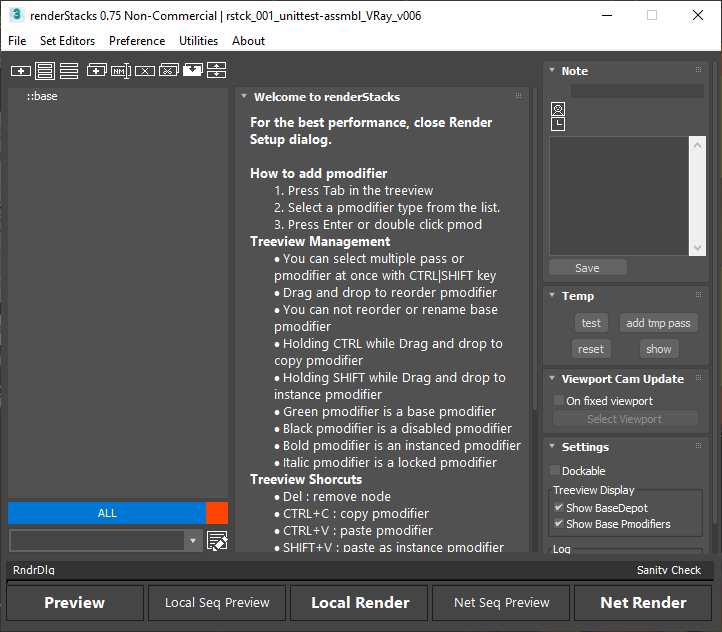Click the grip handle of Viewport Cam Update

698,378
